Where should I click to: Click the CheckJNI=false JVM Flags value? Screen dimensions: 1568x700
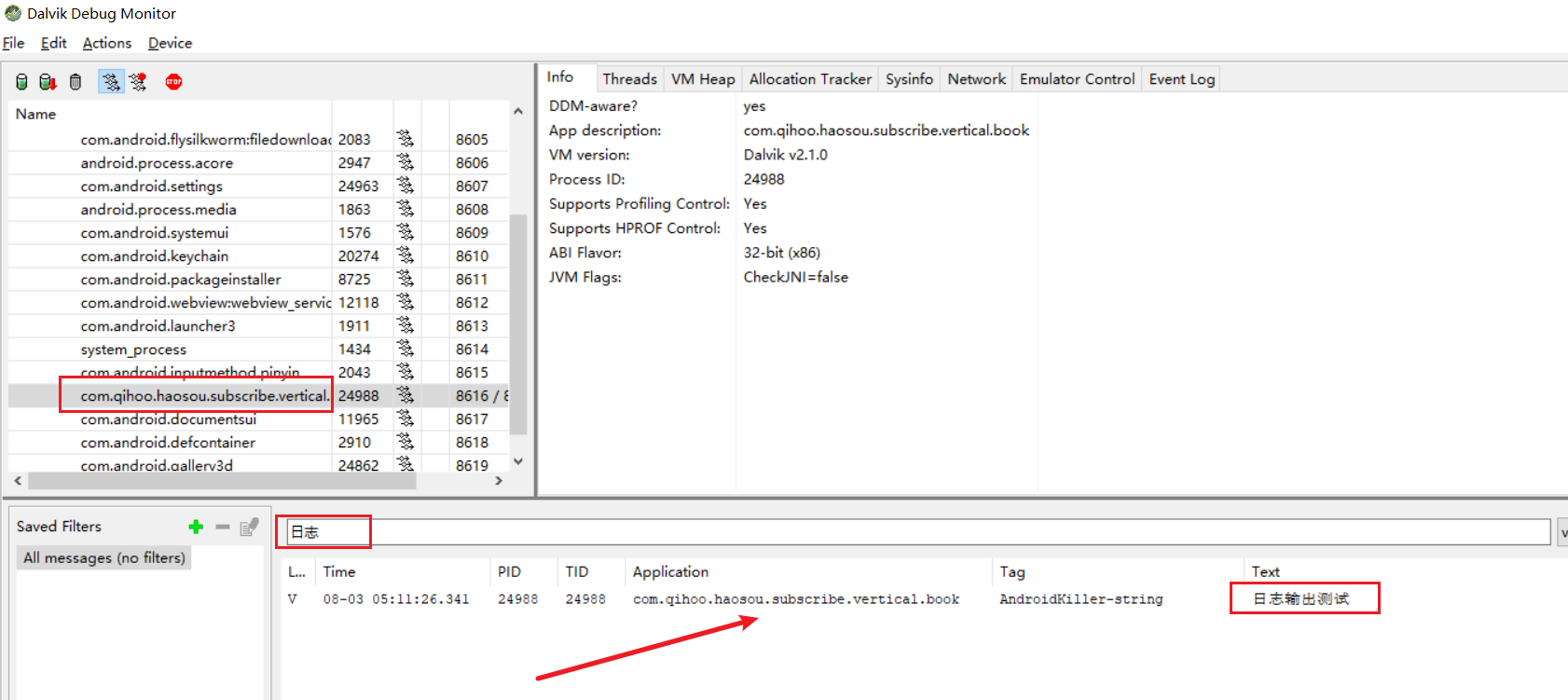795,277
